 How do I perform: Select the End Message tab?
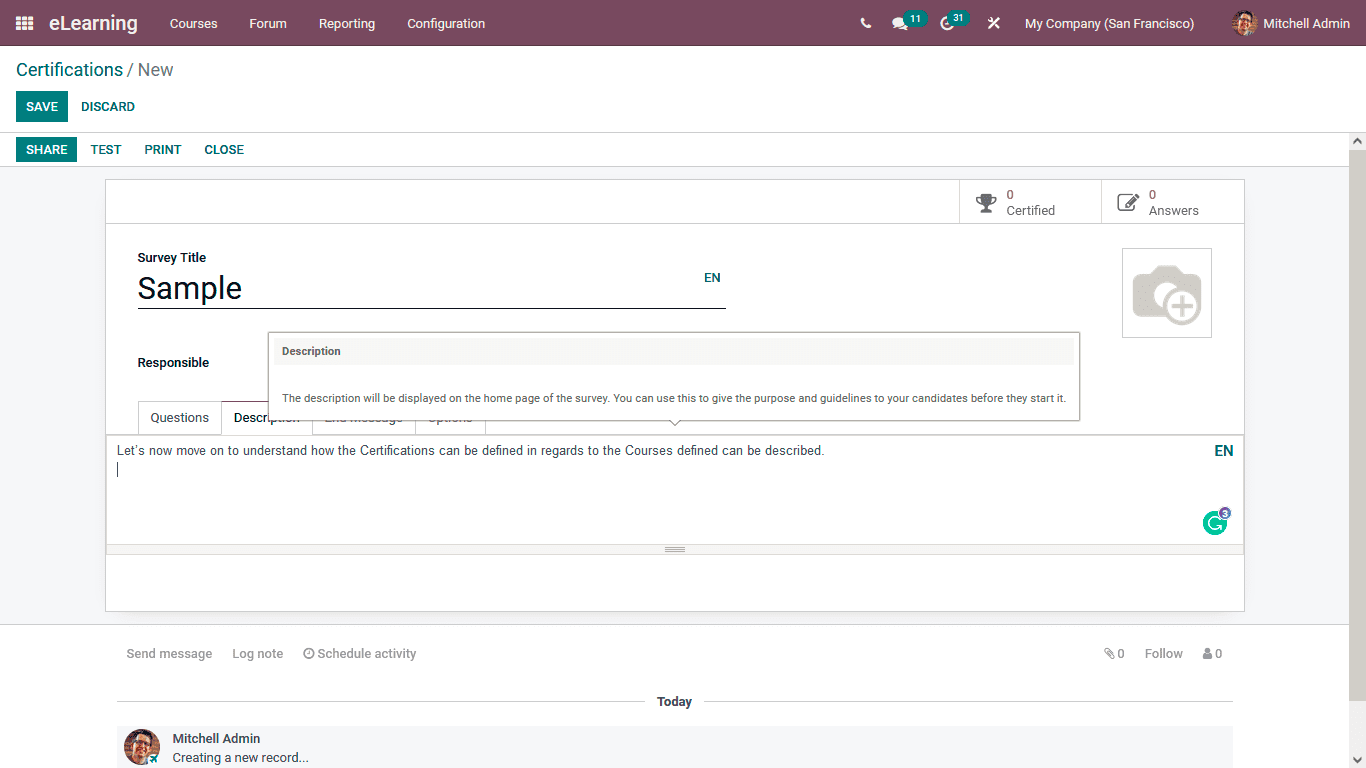(363, 417)
